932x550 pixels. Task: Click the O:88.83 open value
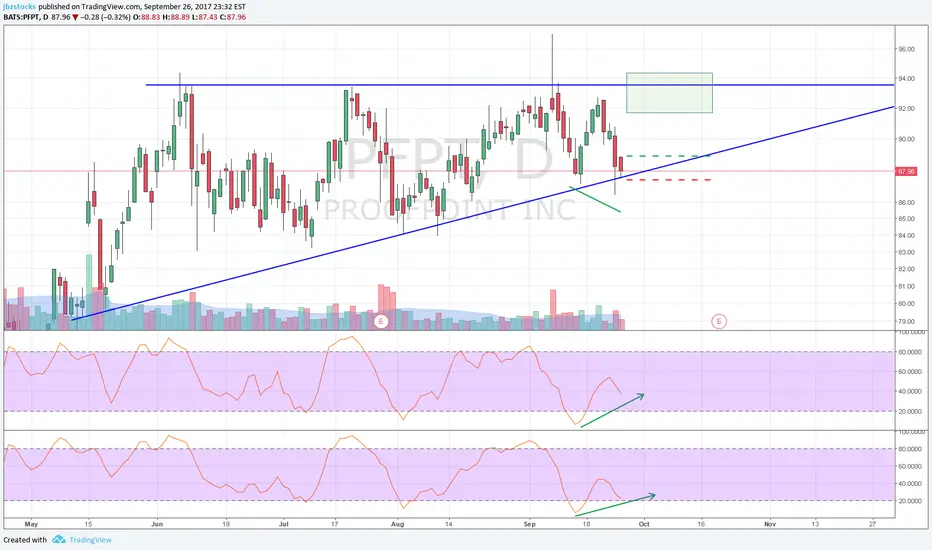[x=146, y=17]
